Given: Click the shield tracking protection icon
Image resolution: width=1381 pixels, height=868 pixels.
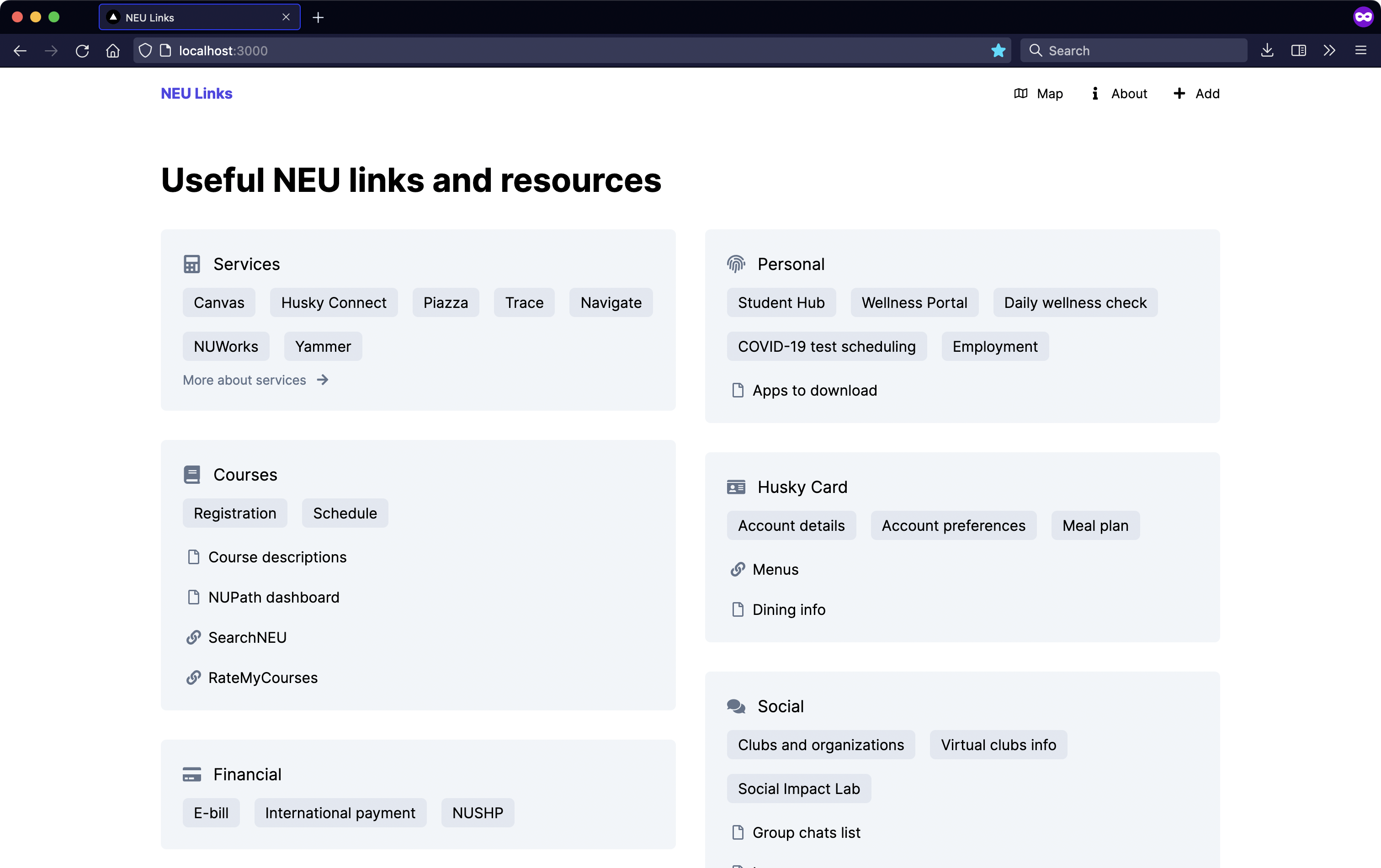Looking at the screenshot, I should coord(146,50).
